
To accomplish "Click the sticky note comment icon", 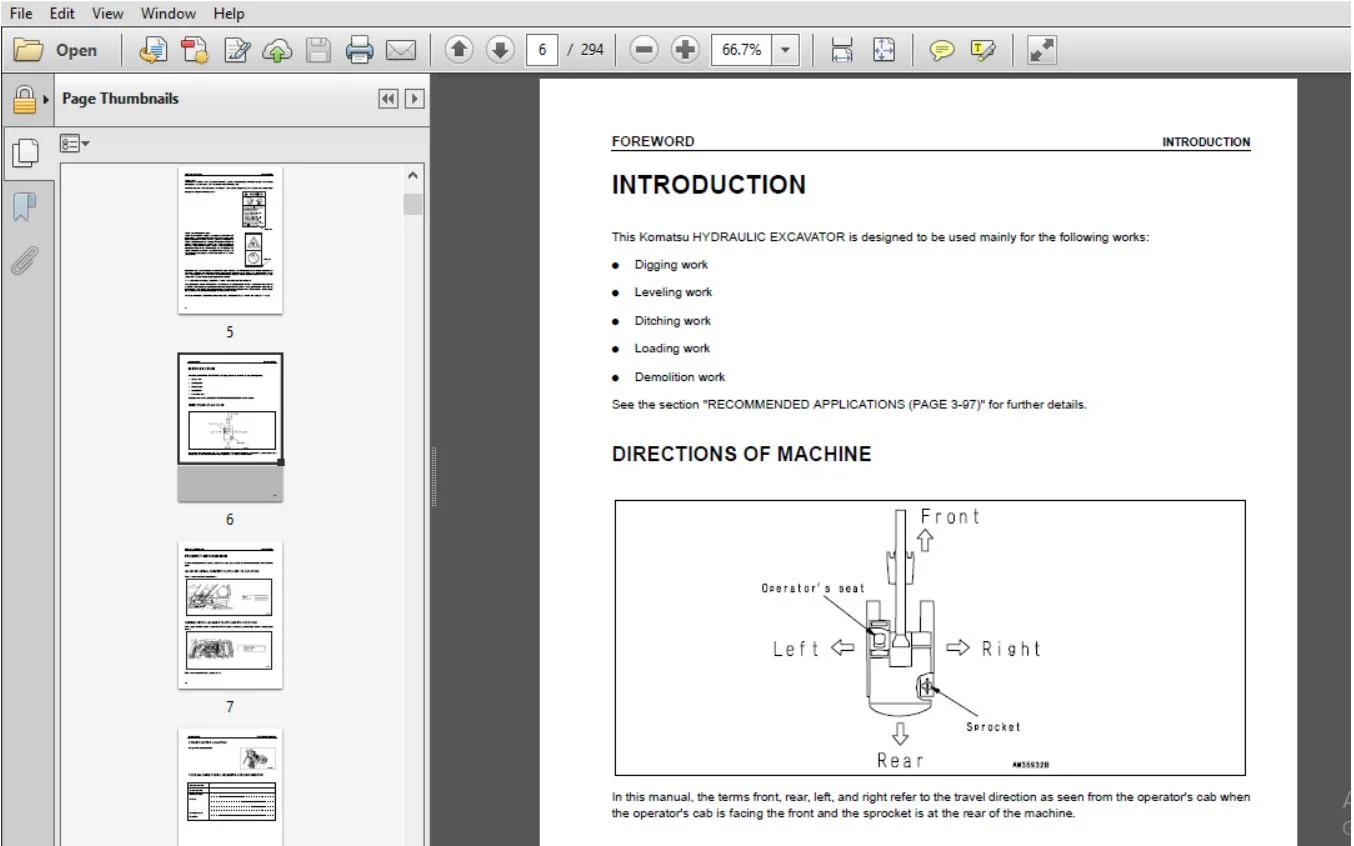I will 941,49.
